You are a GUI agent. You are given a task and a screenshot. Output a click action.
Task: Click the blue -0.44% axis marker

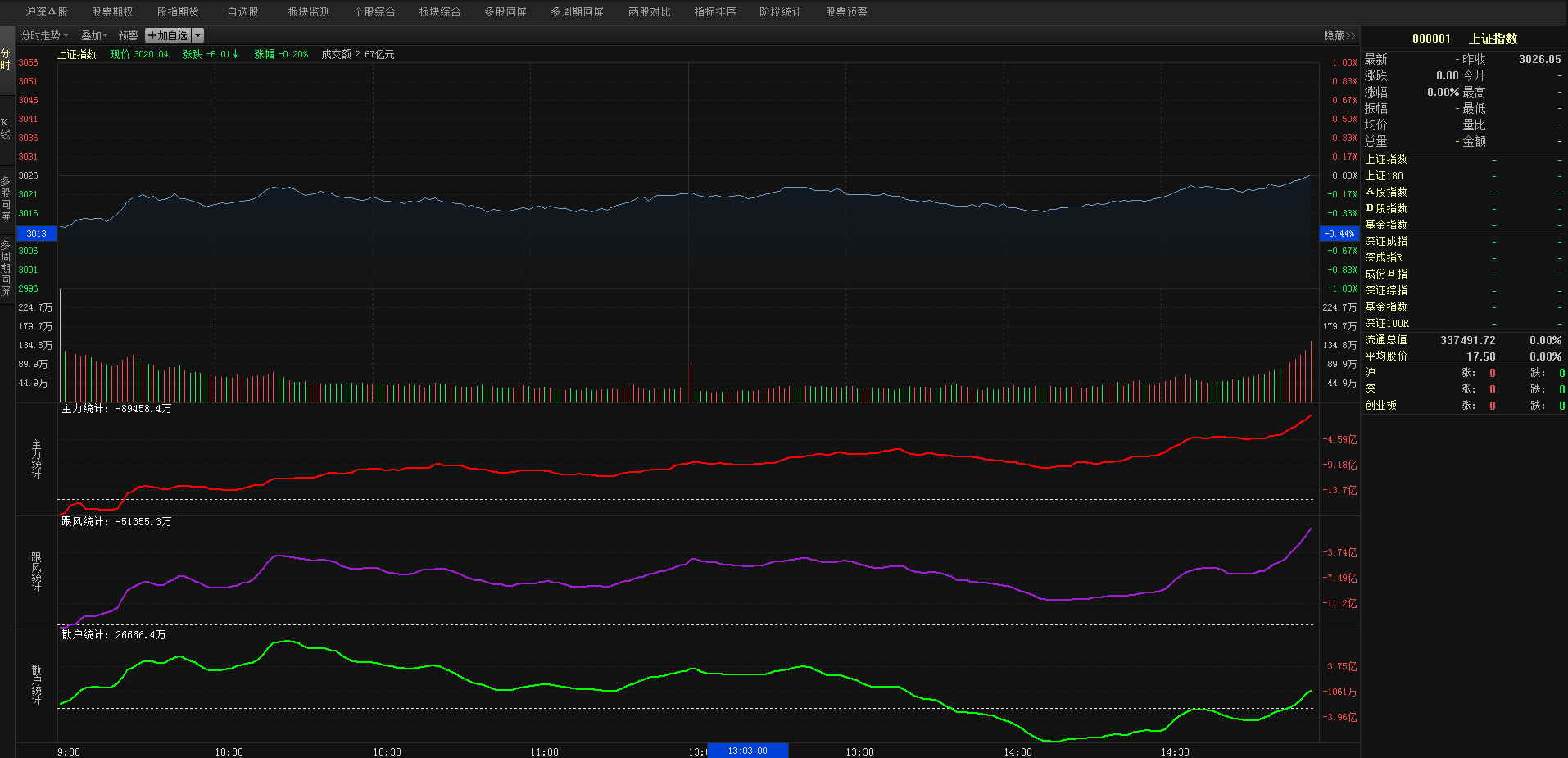click(x=1340, y=234)
